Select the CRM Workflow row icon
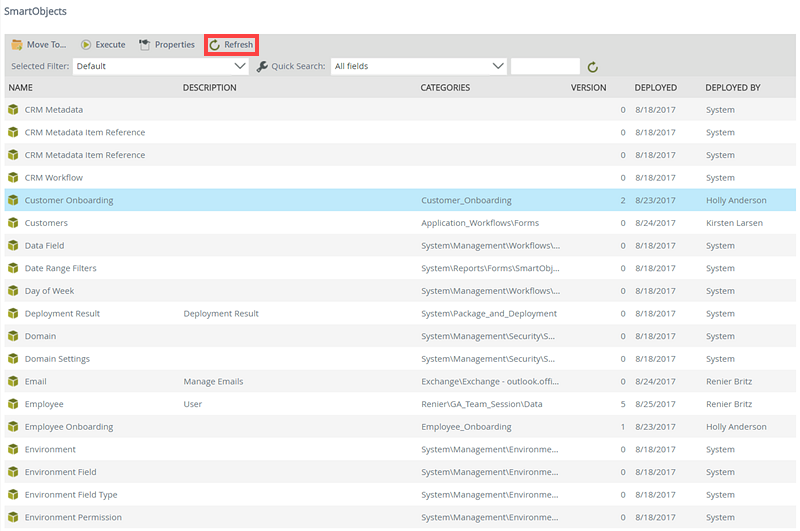Image resolution: width=800 pixels, height=531 pixels. point(13,178)
